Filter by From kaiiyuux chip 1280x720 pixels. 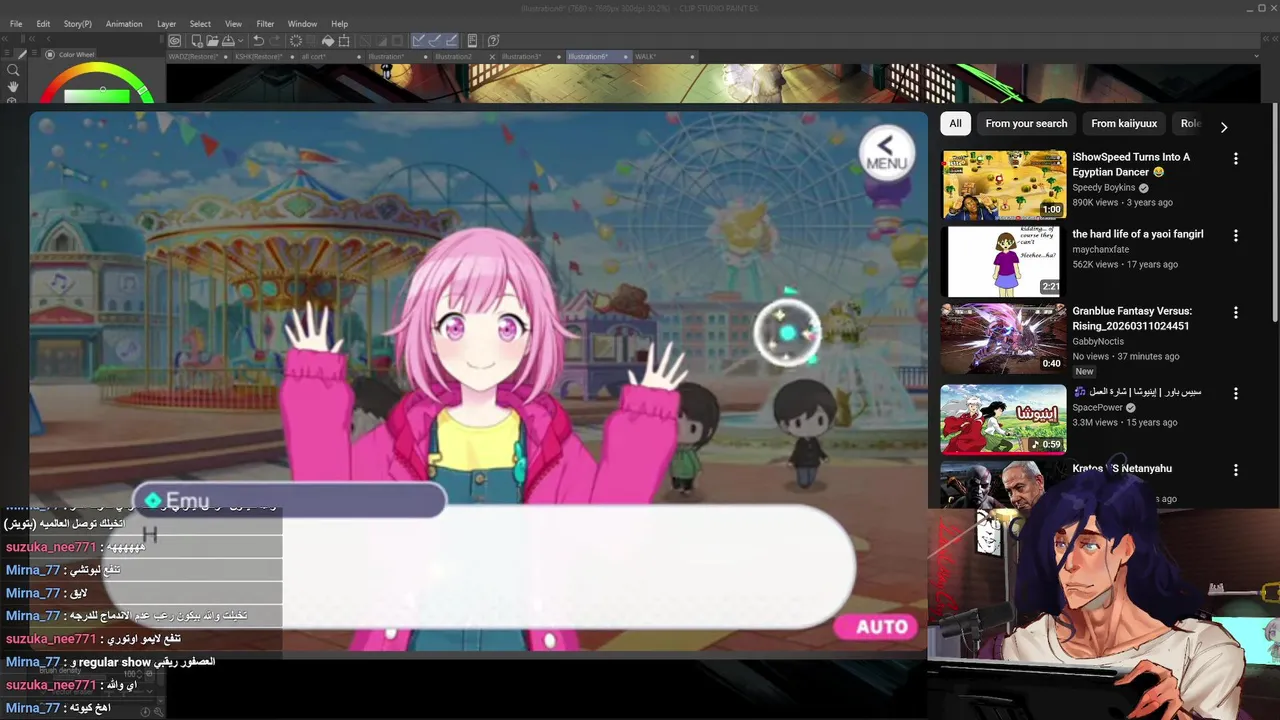coord(1124,124)
